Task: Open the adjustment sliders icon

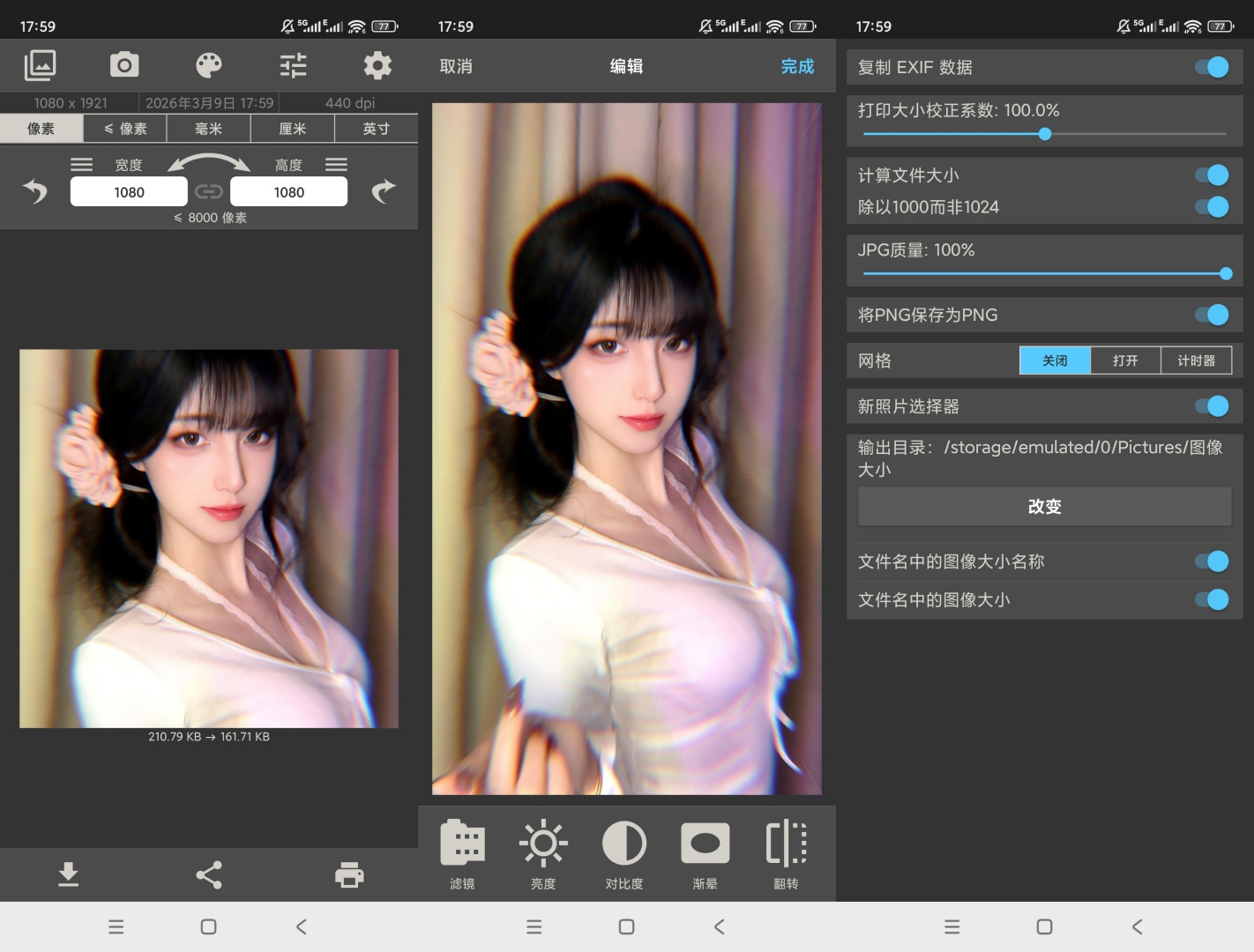Action: click(293, 65)
